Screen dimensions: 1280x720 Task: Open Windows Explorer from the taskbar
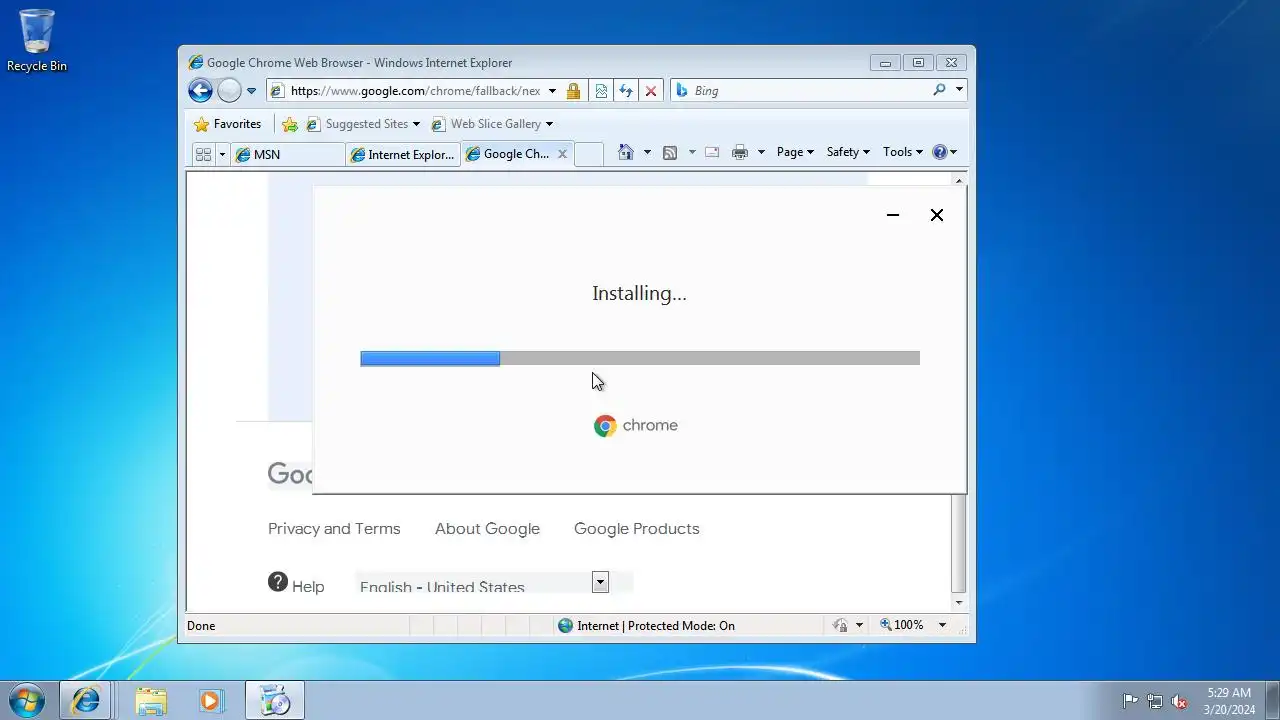coord(151,701)
